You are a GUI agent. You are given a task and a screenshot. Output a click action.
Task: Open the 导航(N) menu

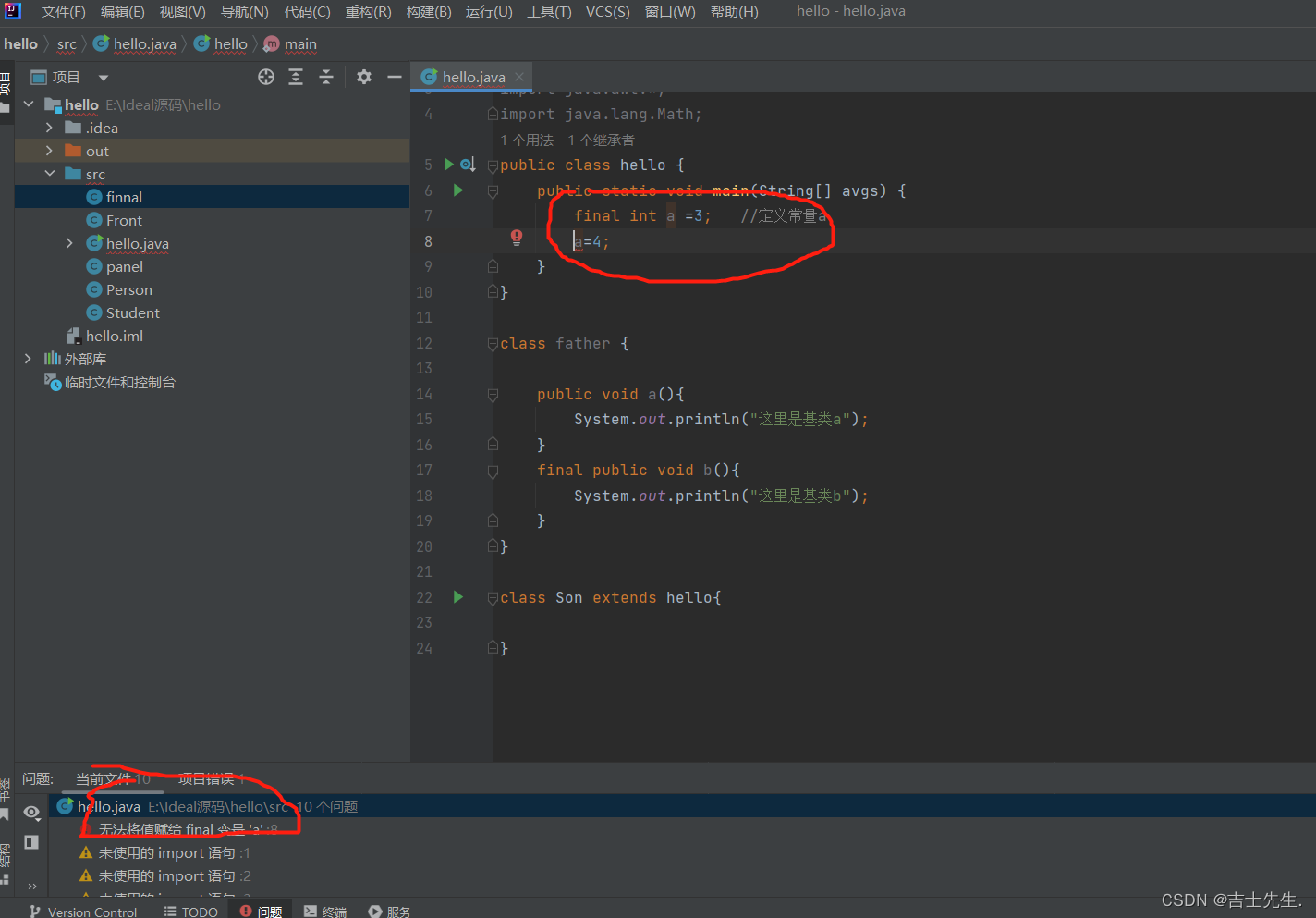coord(244,12)
